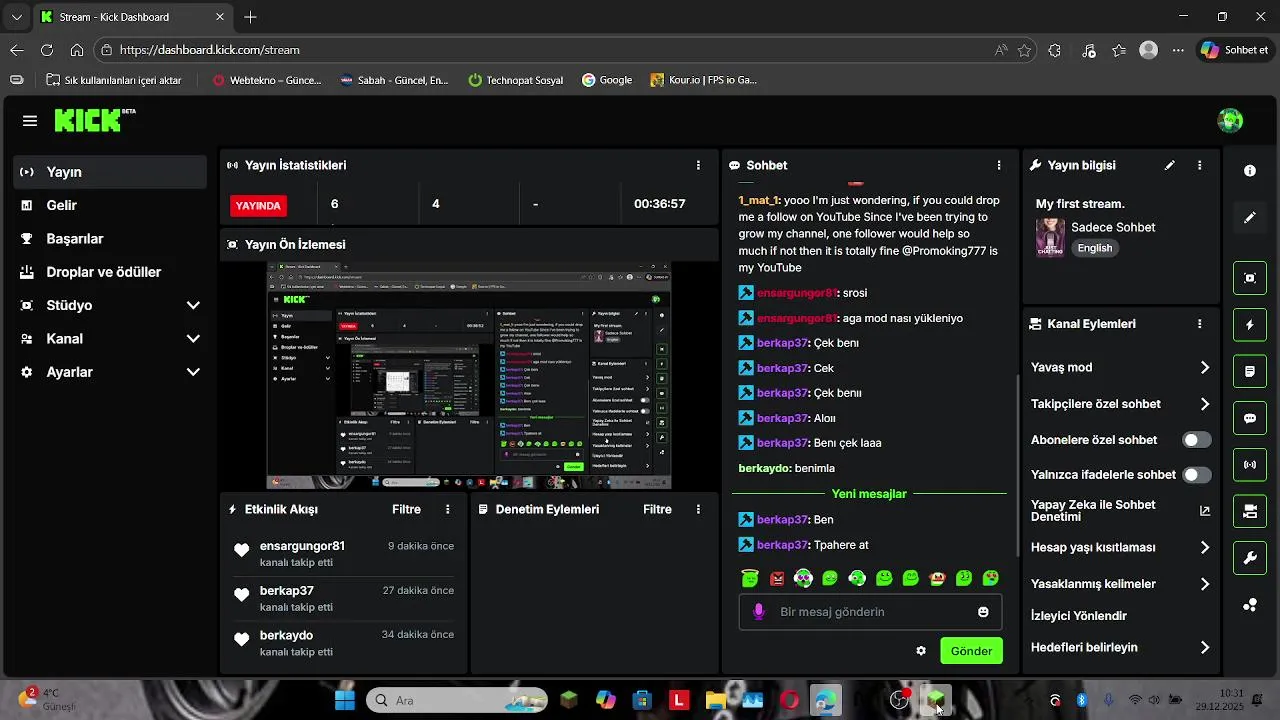
Task: Open the hamburger menu next to Kick logo
Action: pos(30,121)
